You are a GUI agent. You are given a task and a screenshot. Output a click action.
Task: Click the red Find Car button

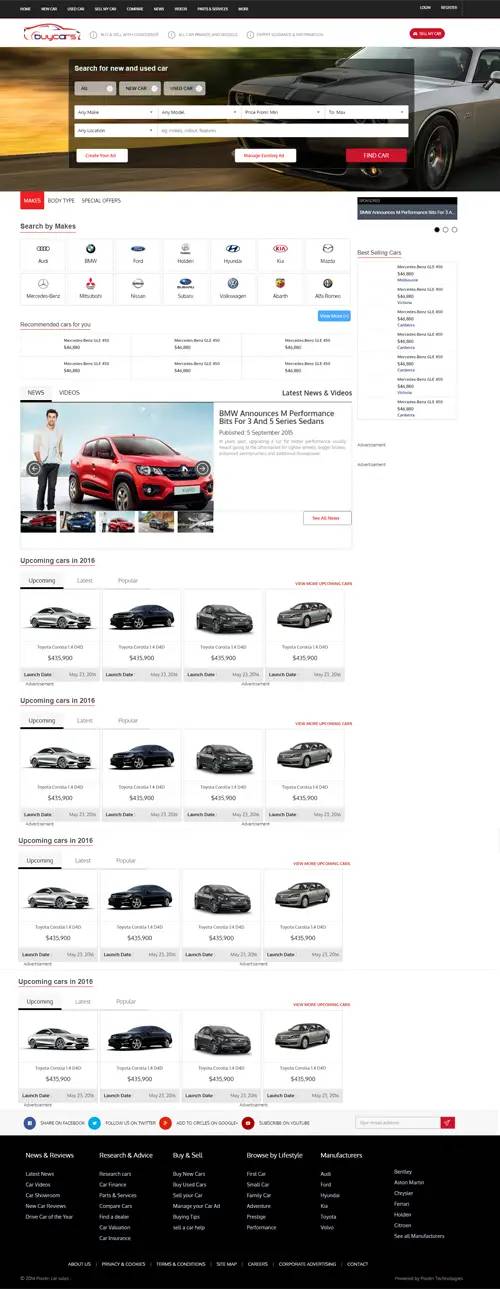tap(376, 155)
